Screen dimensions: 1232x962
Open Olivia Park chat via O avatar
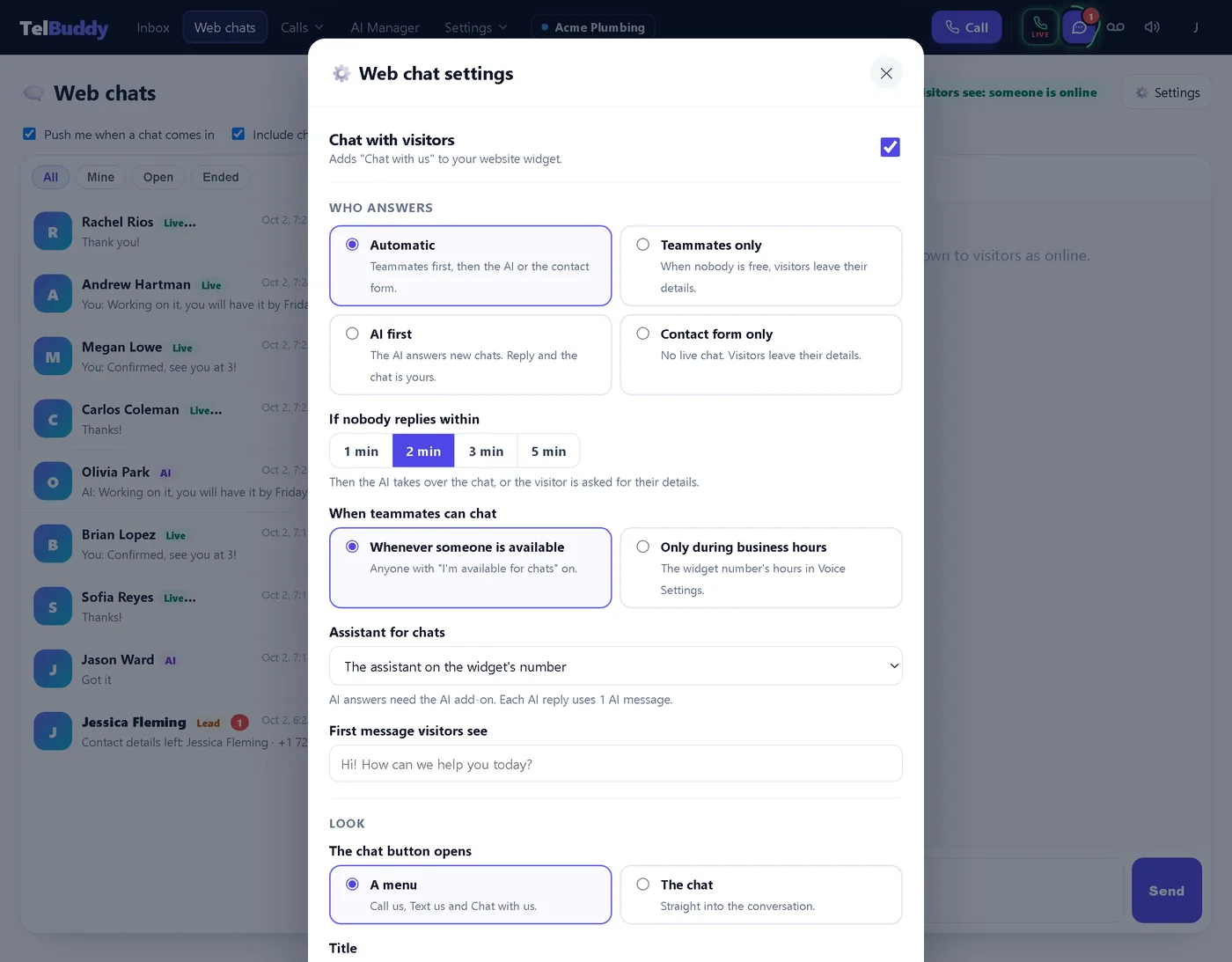(53, 482)
